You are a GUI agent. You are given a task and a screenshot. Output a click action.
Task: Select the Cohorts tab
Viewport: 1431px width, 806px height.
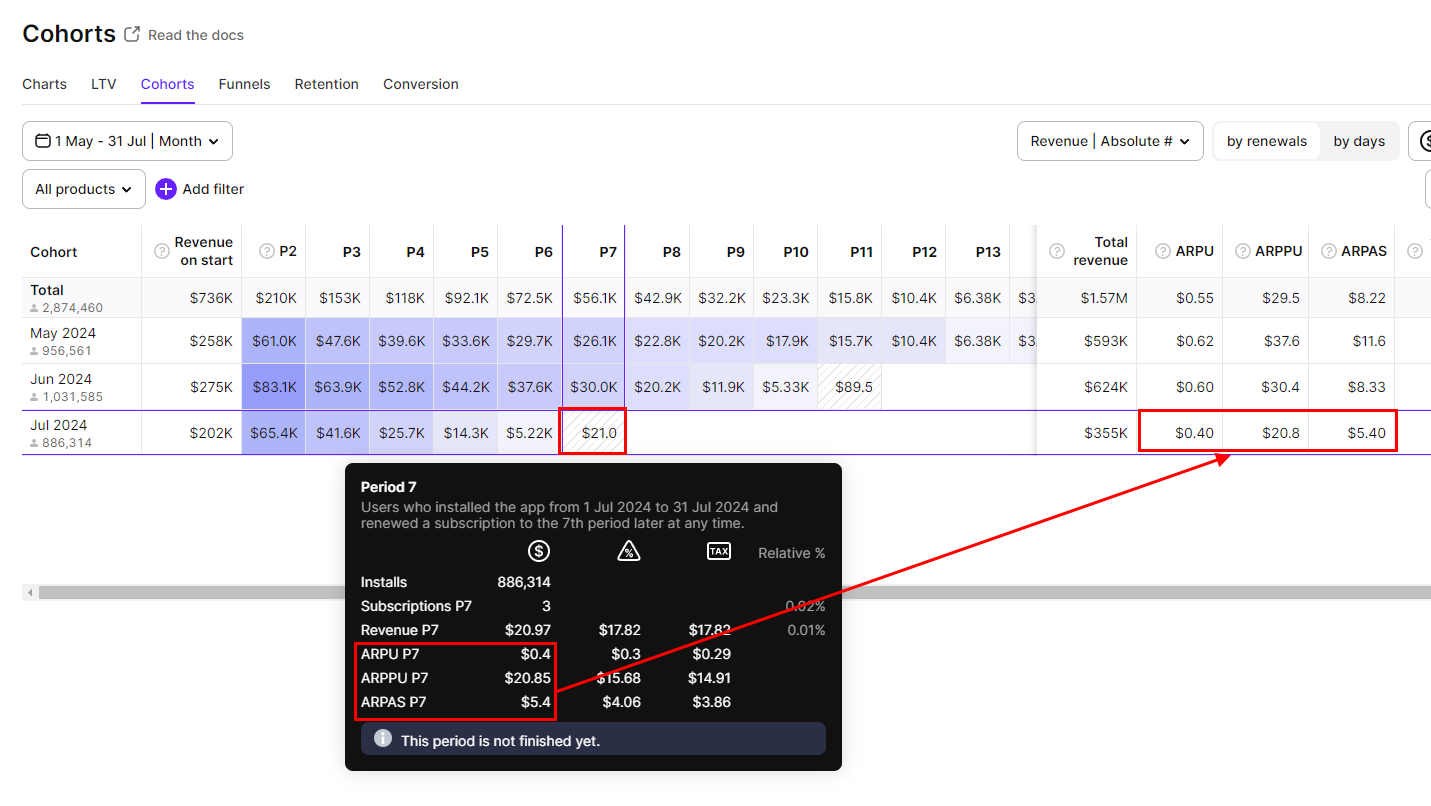point(168,84)
